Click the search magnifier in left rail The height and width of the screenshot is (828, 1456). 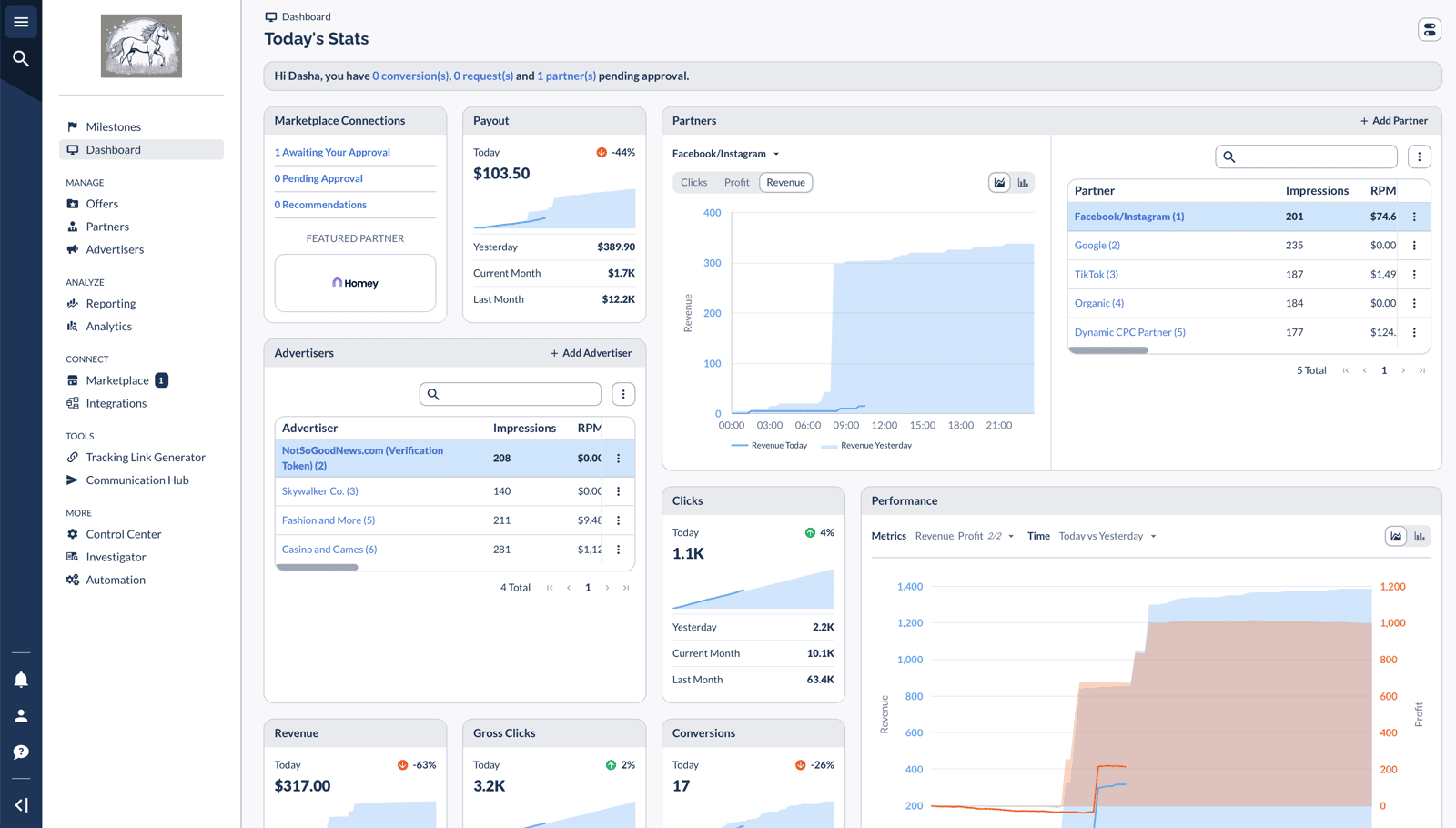pos(21,59)
